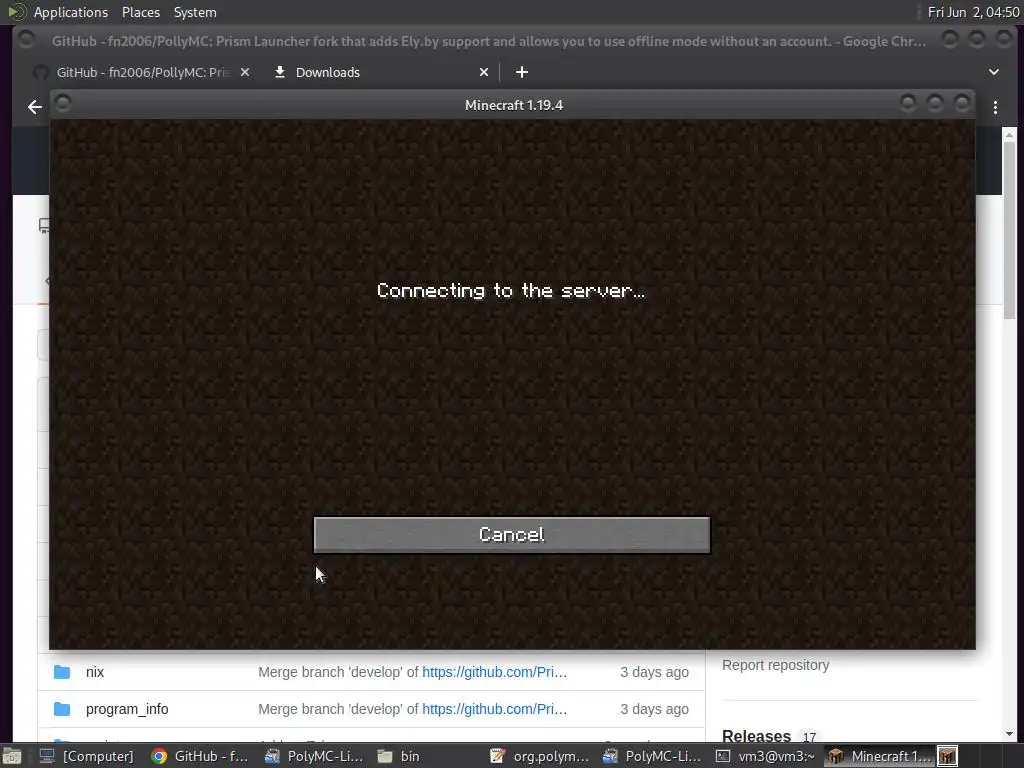Open the Places menu
1024x768 pixels.
click(x=140, y=12)
